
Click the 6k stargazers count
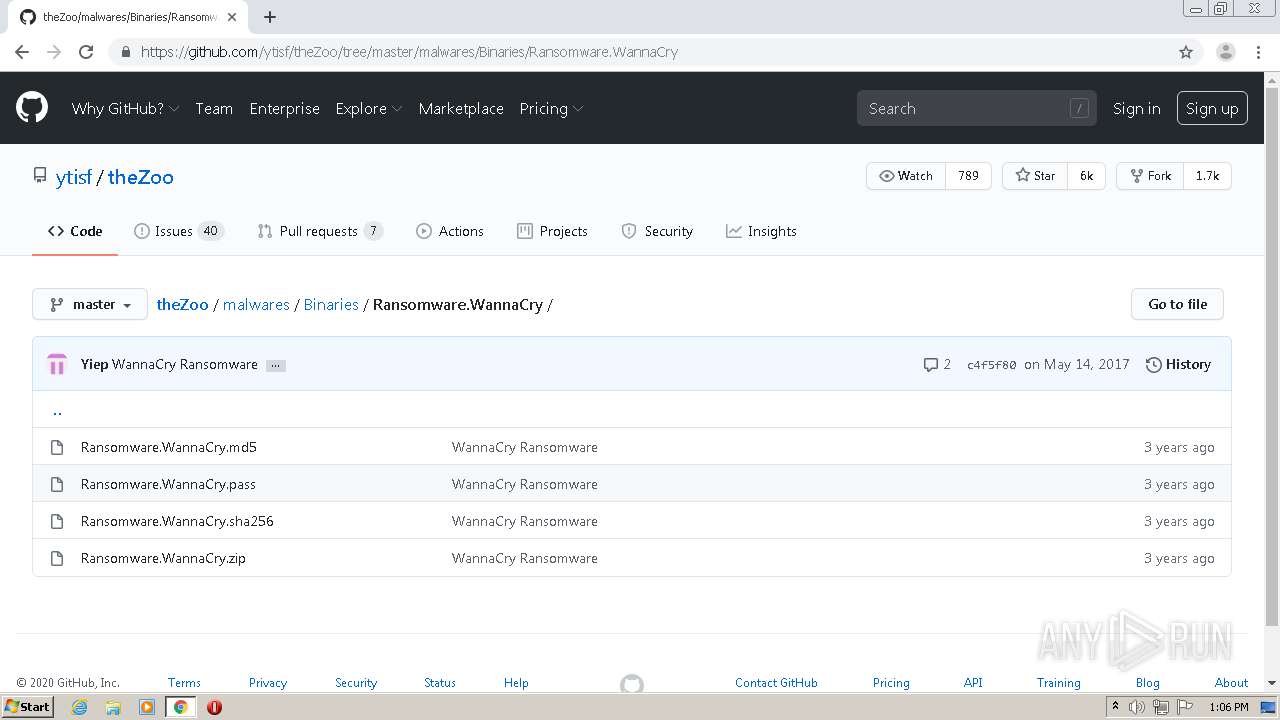tap(1086, 176)
